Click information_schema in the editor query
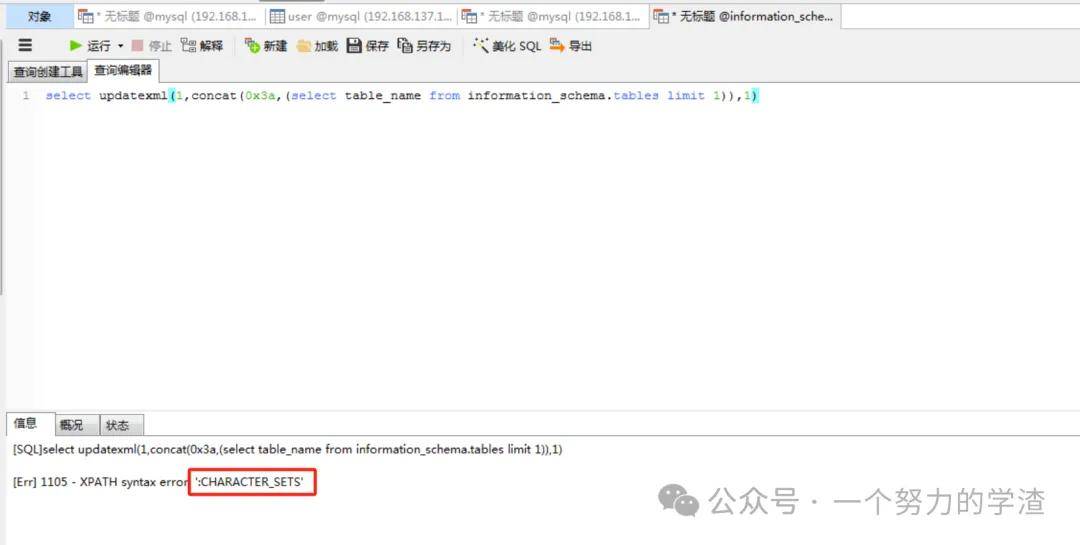 coord(539,96)
